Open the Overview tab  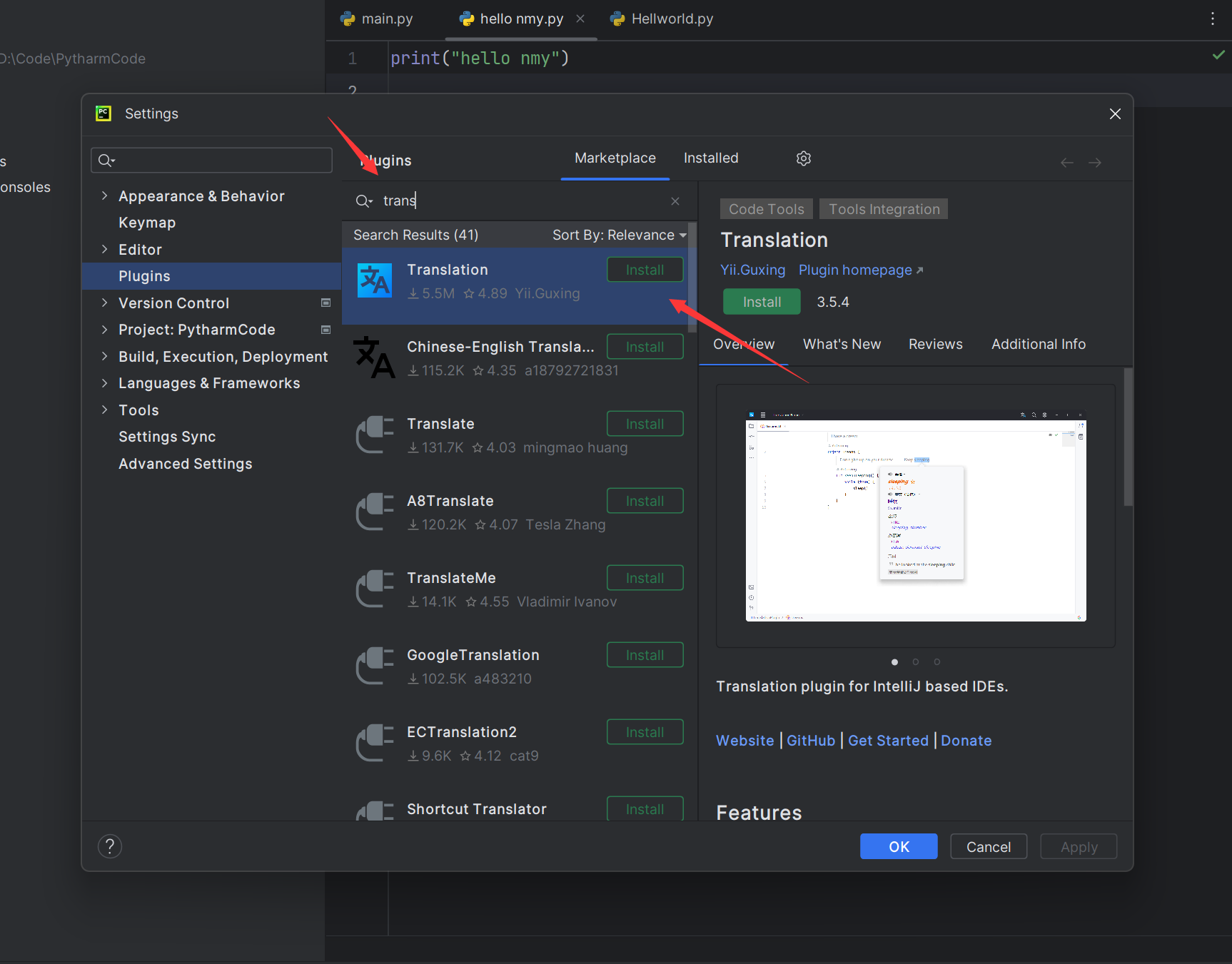tap(744, 344)
